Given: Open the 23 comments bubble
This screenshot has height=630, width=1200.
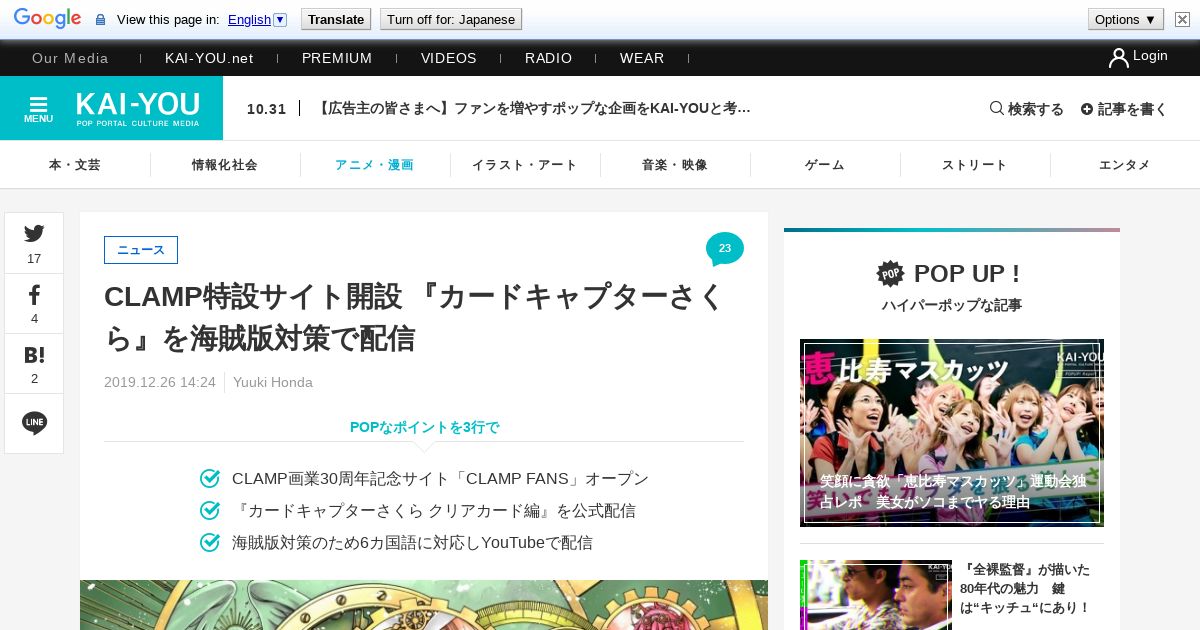Looking at the screenshot, I should coord(724,249).
